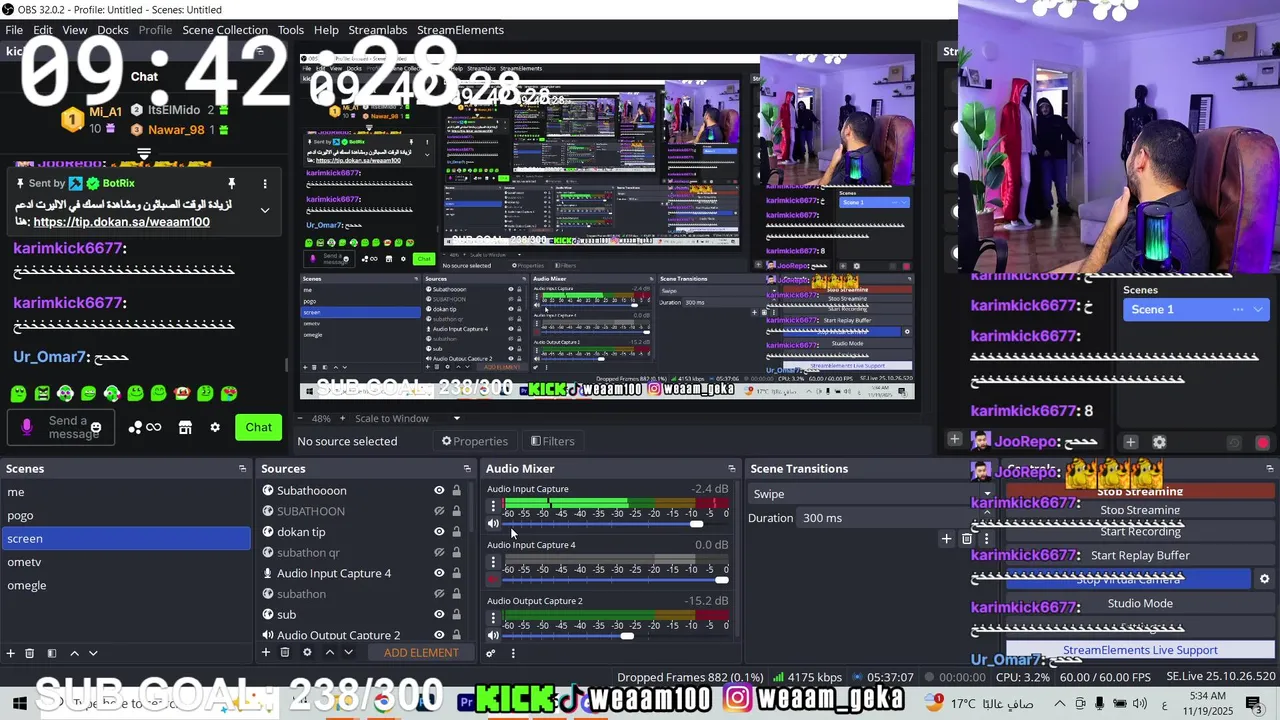Click Start Recording in Controls

tap(1140, 532)
